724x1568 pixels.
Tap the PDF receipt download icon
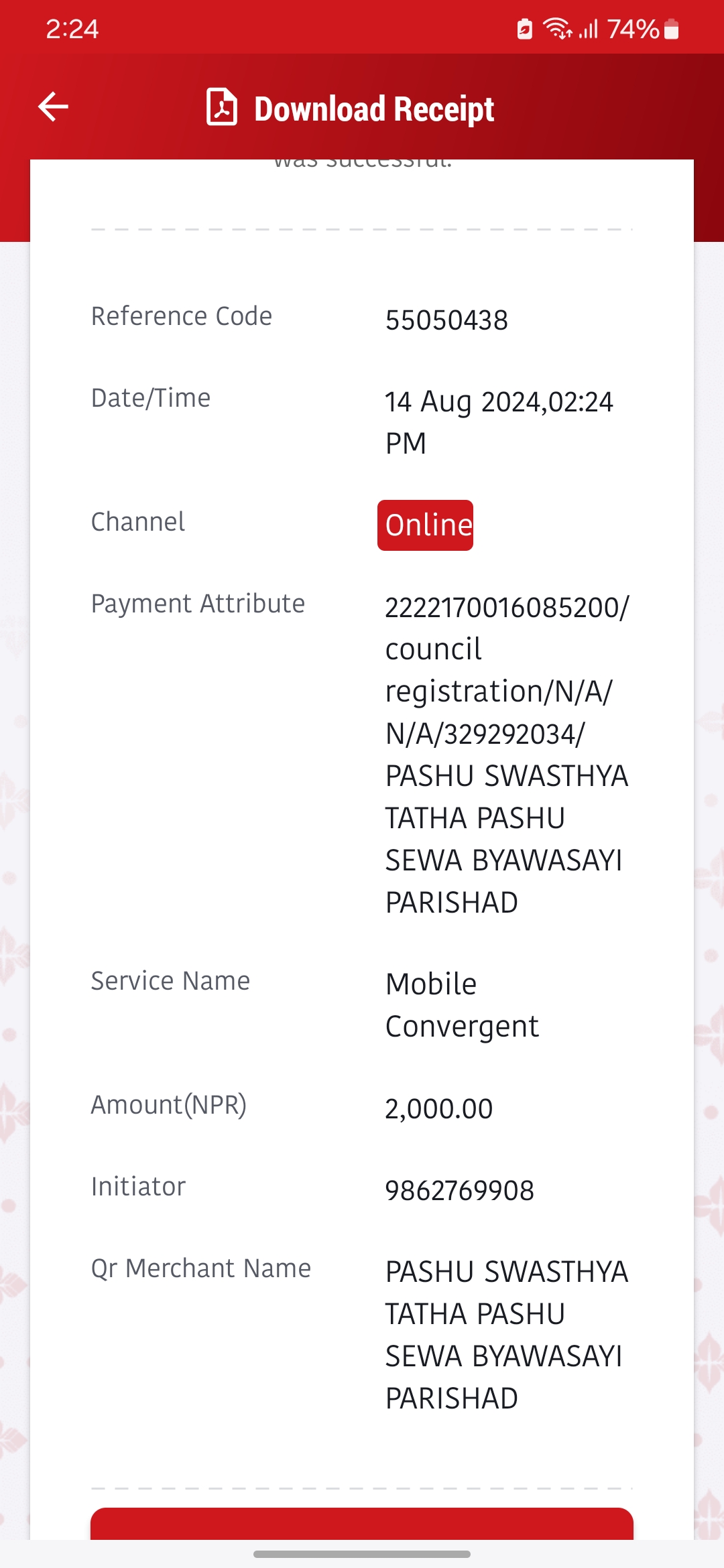click(x=222, y=107)
